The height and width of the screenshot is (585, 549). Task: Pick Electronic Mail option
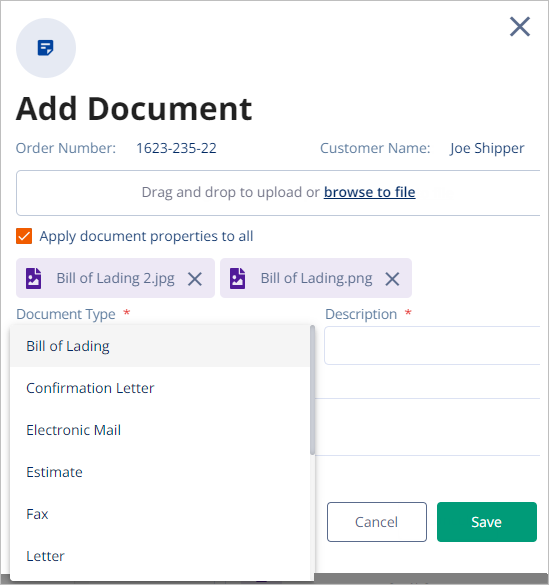[160, 430]
